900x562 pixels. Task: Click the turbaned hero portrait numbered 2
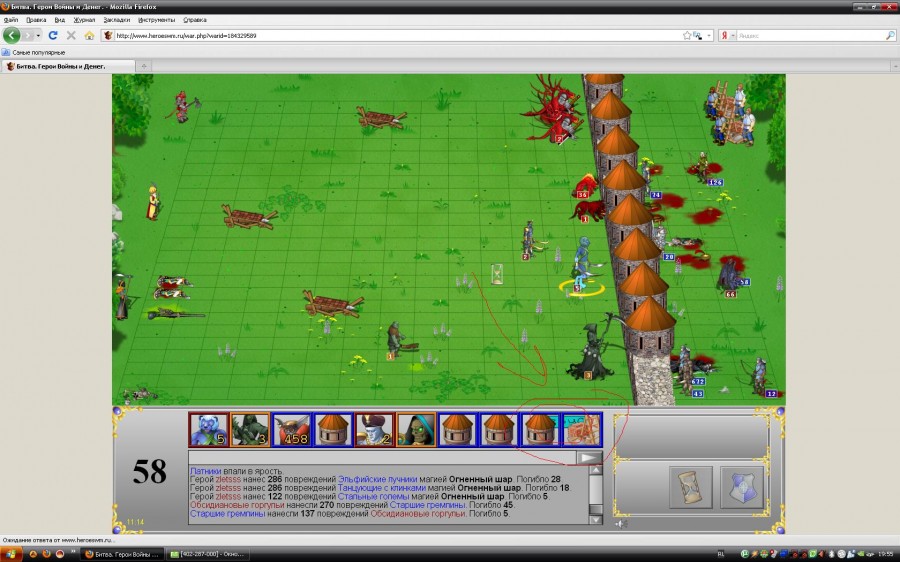click(374, 430)
